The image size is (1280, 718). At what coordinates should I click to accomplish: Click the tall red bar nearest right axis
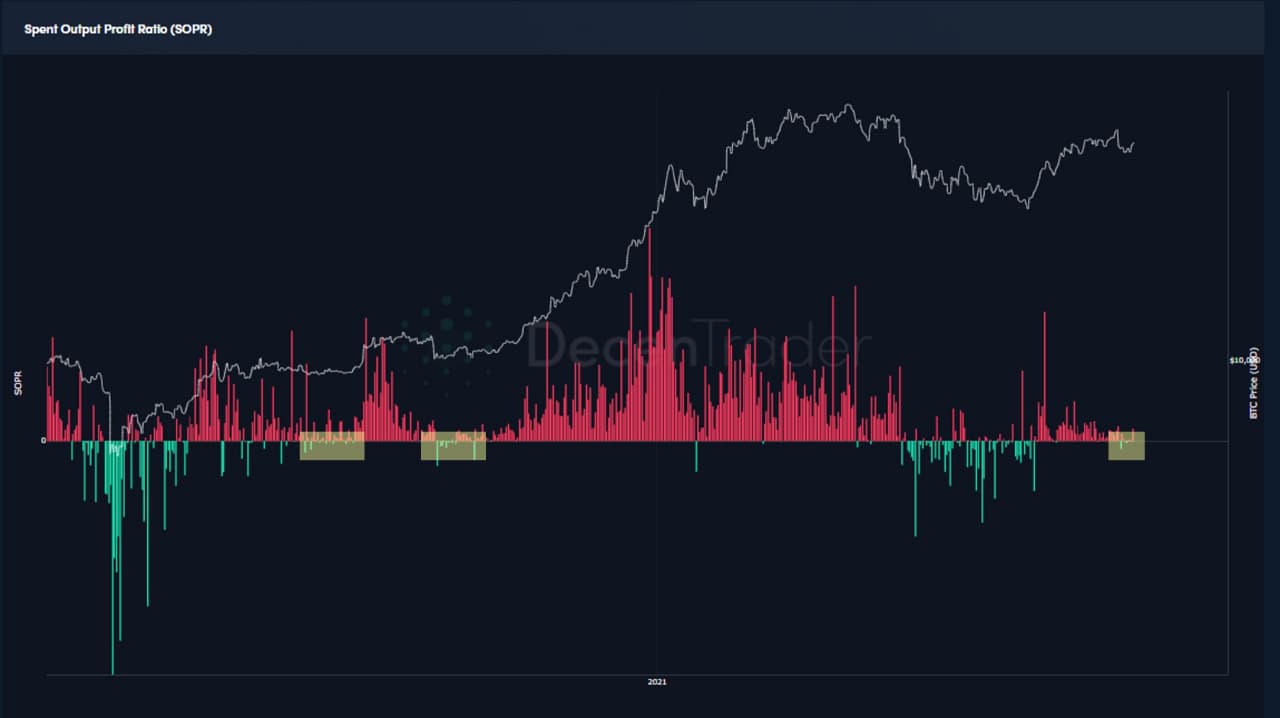click(1045, 370)
